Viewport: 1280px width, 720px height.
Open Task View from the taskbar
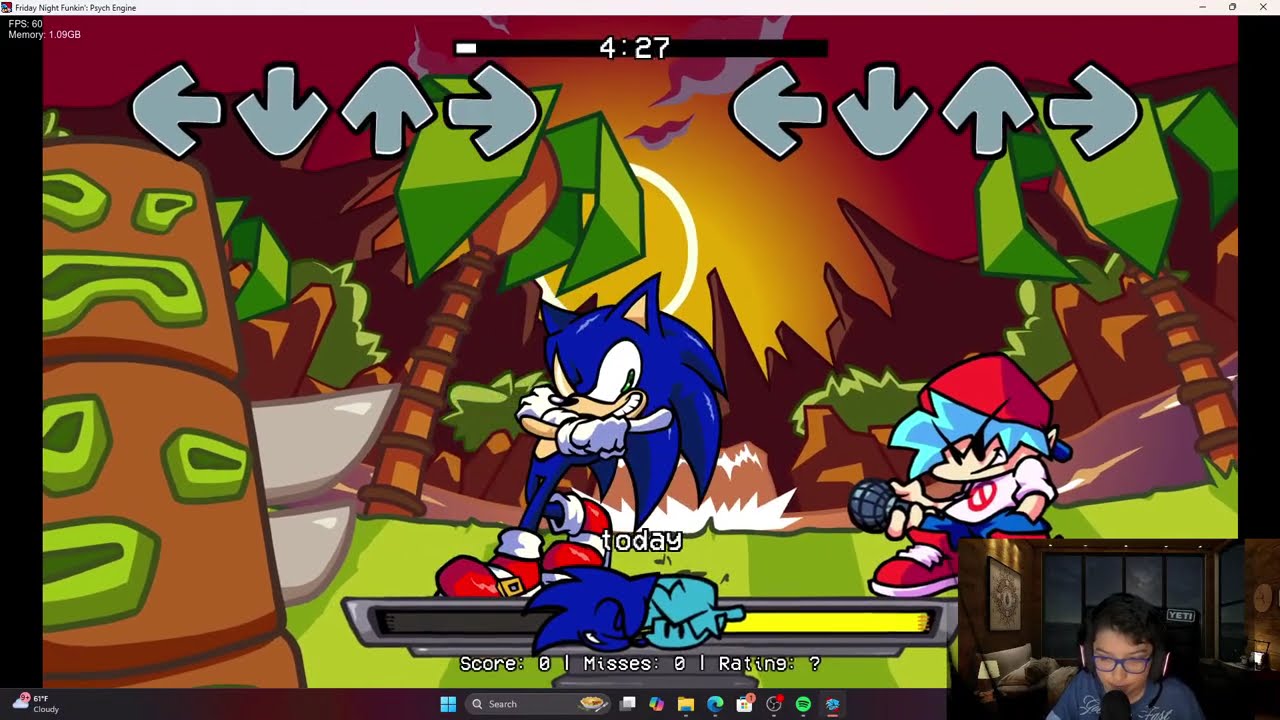coord(628,704)
